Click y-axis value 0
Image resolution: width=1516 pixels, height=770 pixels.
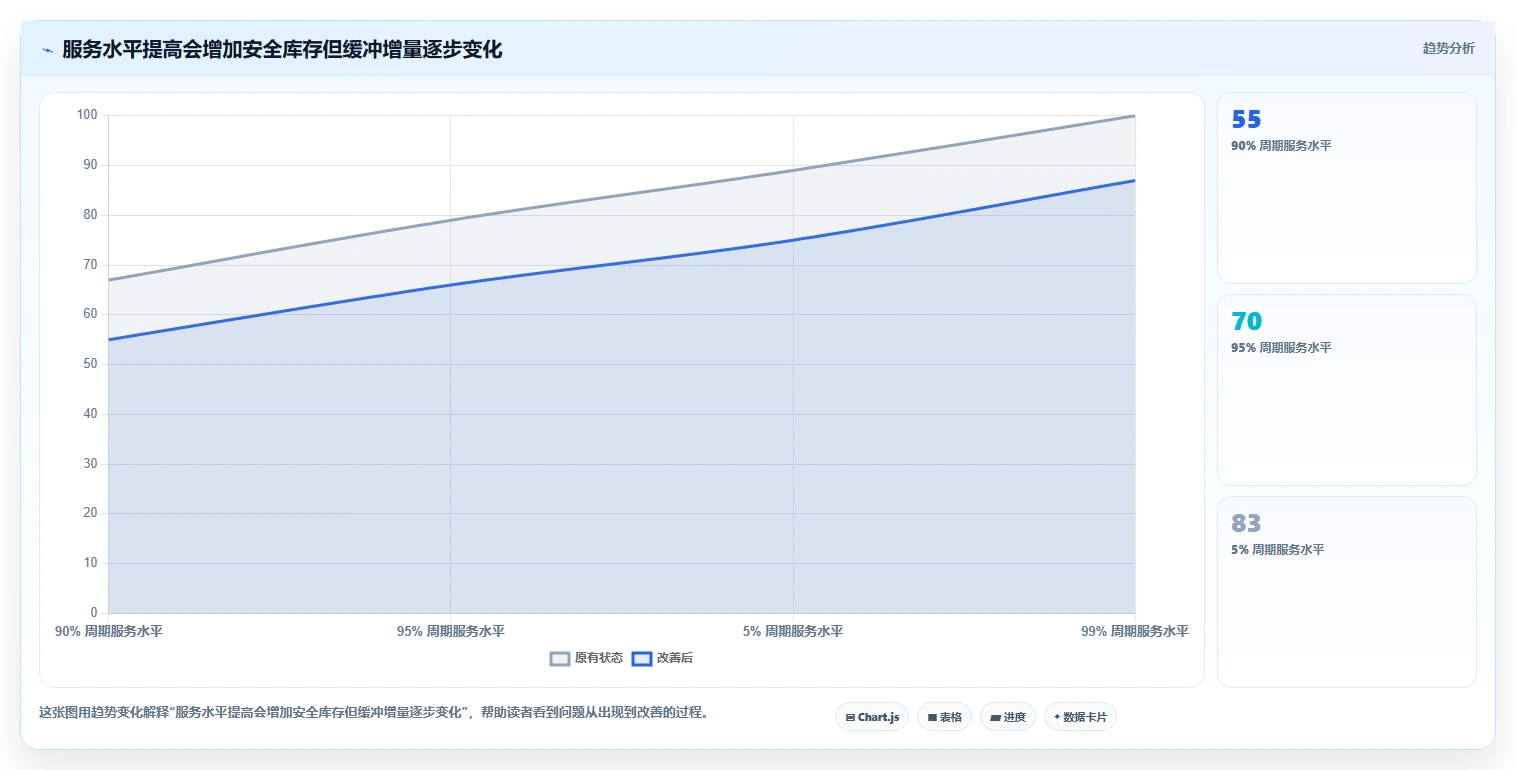[x=94, y=613]
